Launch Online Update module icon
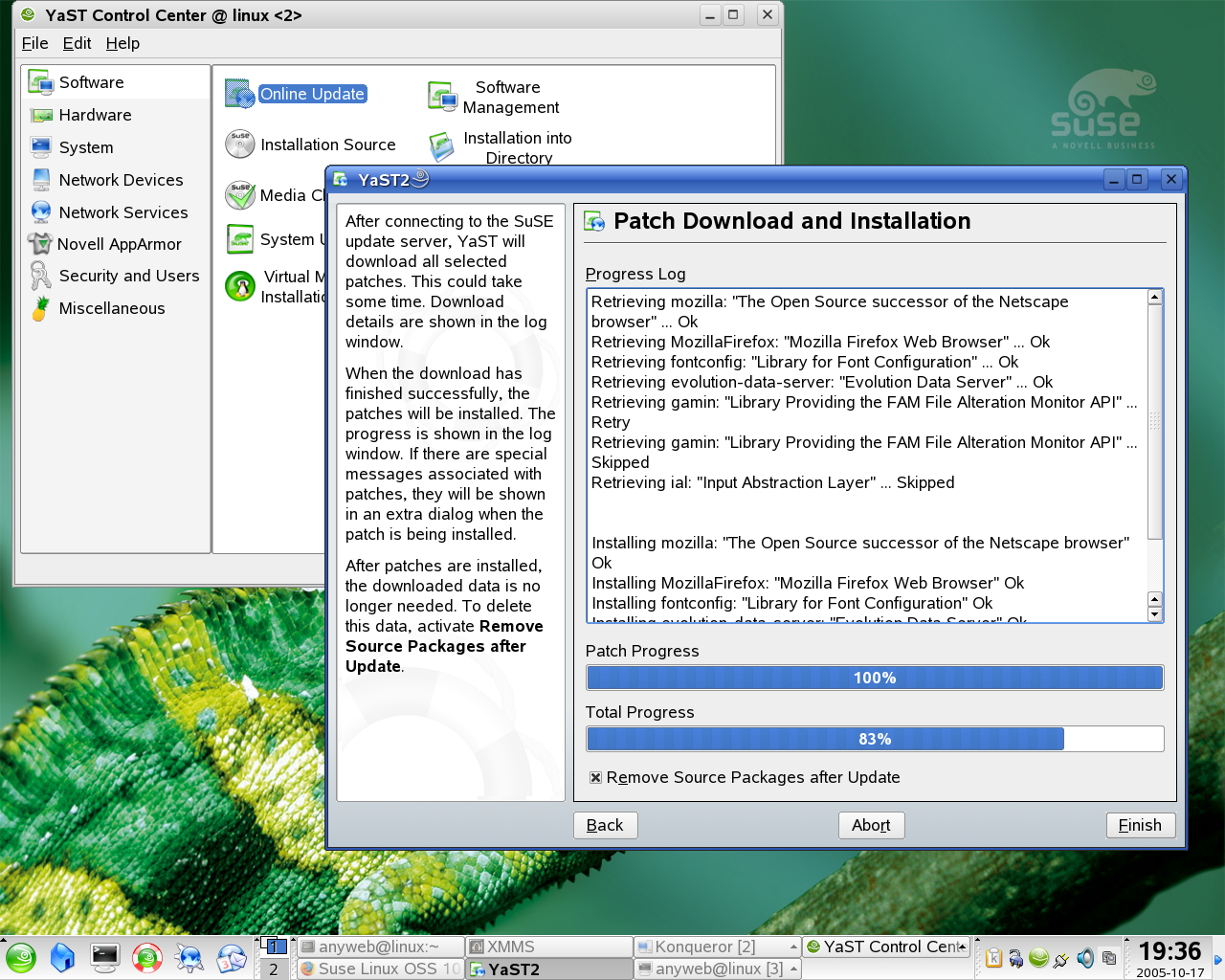Screen dimensions: 1225x980 [x=239, y=94]
